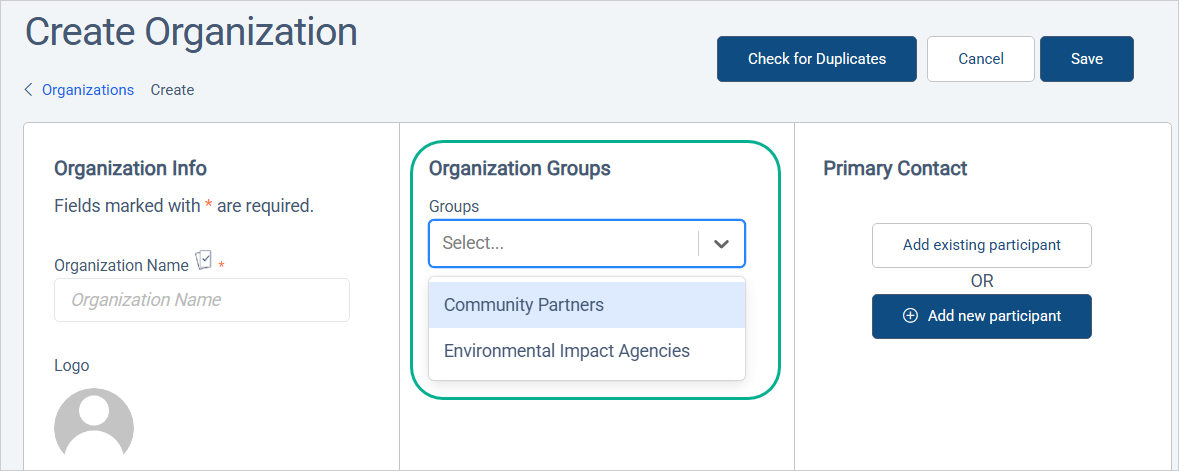Click the Organization Groups section heading
1179x471 pixels.
[x=519, y=168]
